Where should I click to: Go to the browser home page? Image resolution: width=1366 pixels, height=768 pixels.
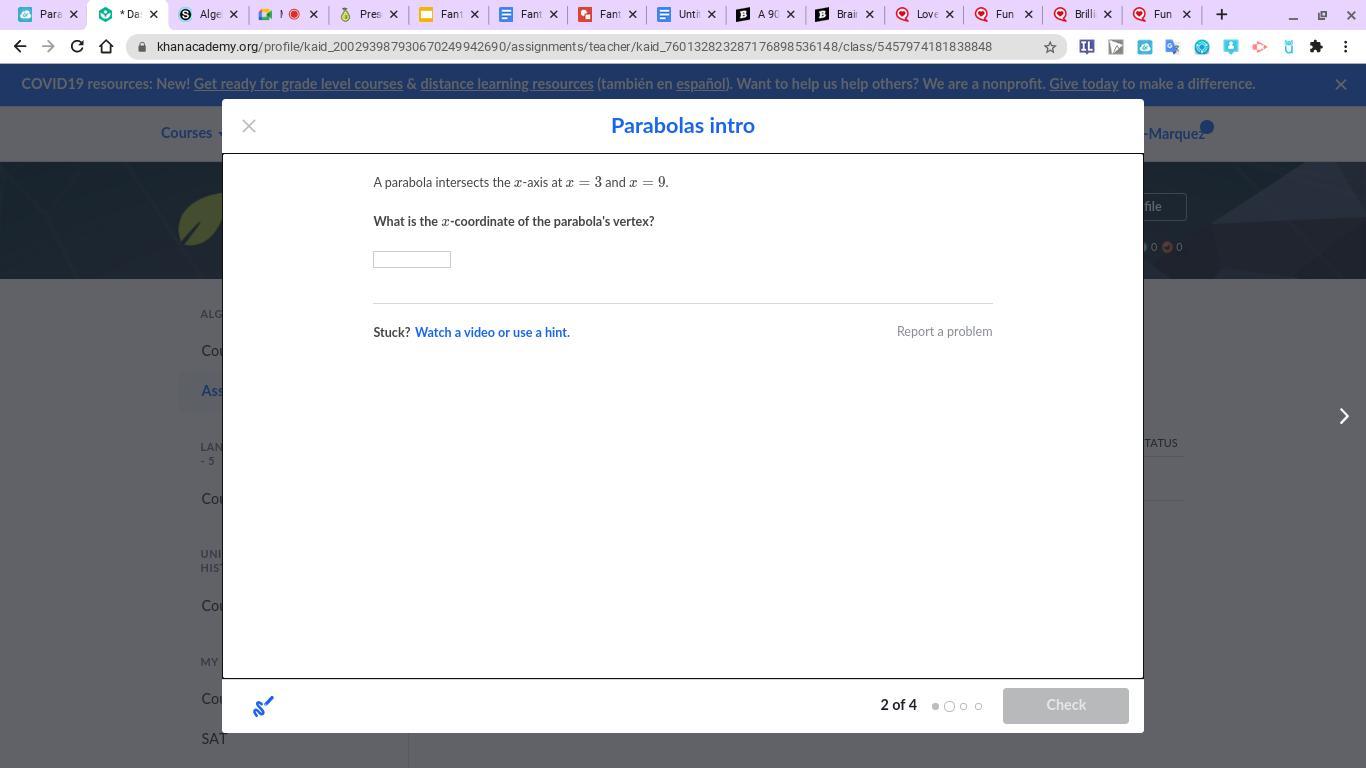click(x=106, y=47)
